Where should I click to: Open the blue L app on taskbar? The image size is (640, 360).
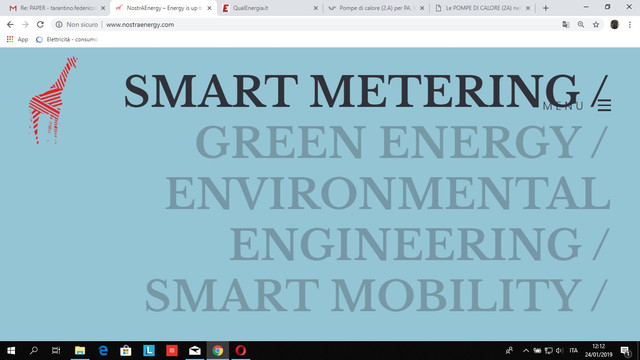click(x=149, y=351)
